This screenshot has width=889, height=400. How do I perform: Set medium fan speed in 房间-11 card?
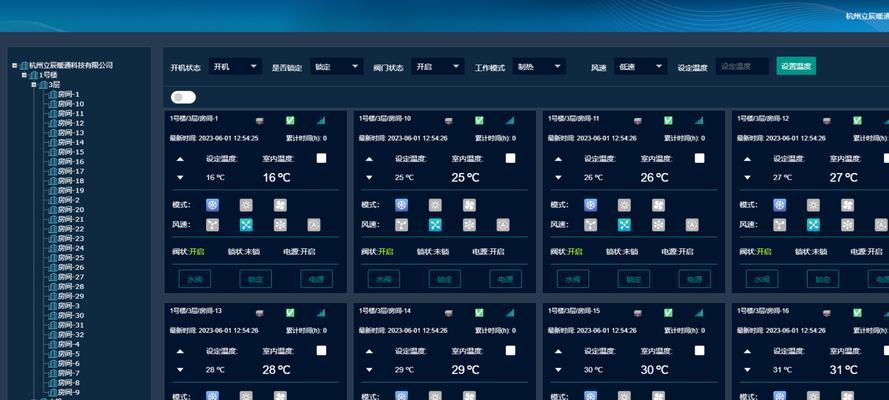[x=625, y=225]
